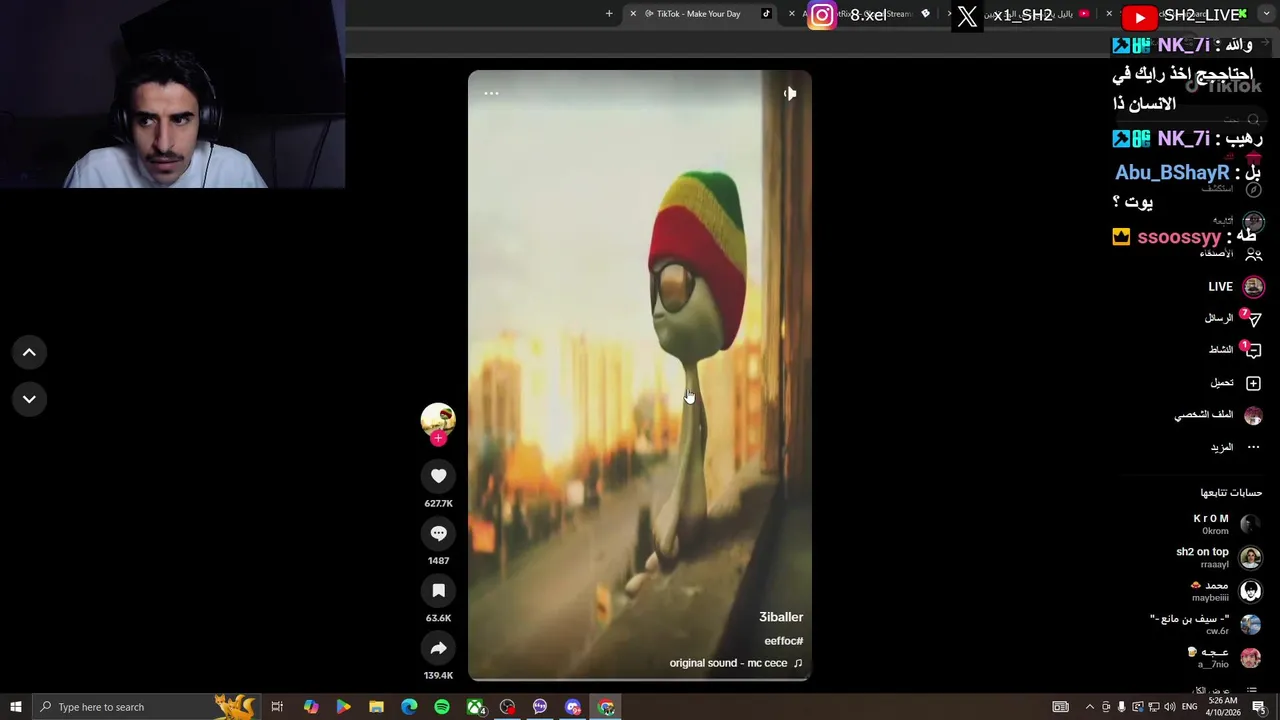Open the clock showing 5:26 AM

1222,707
